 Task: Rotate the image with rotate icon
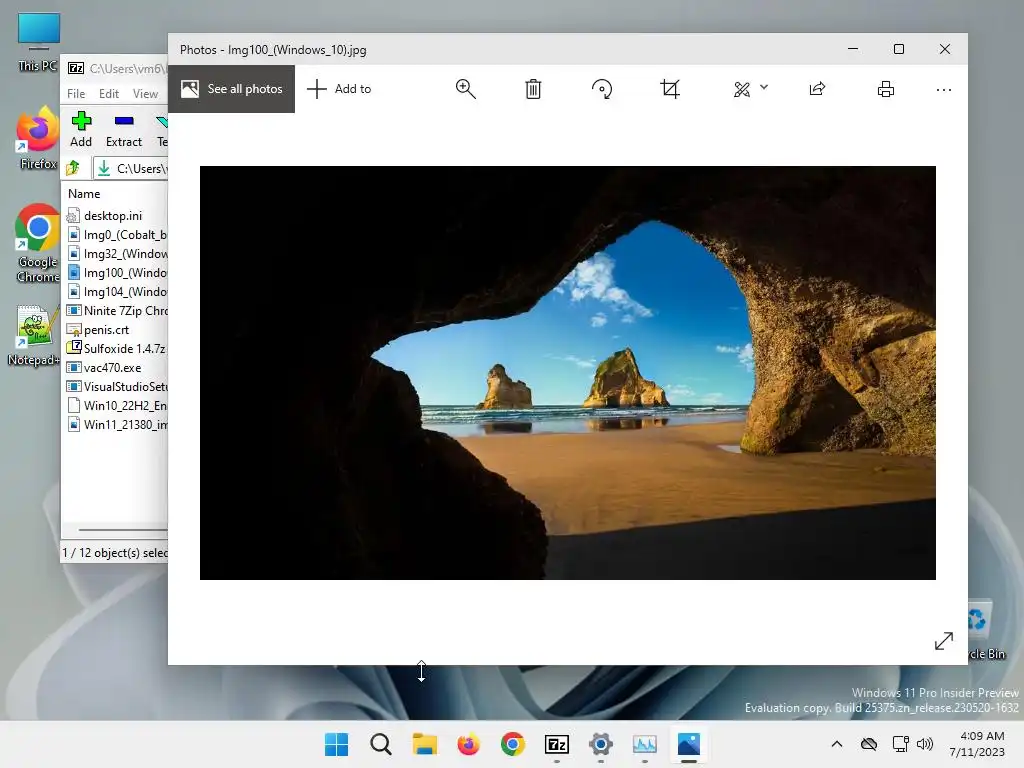click(601, 89)
